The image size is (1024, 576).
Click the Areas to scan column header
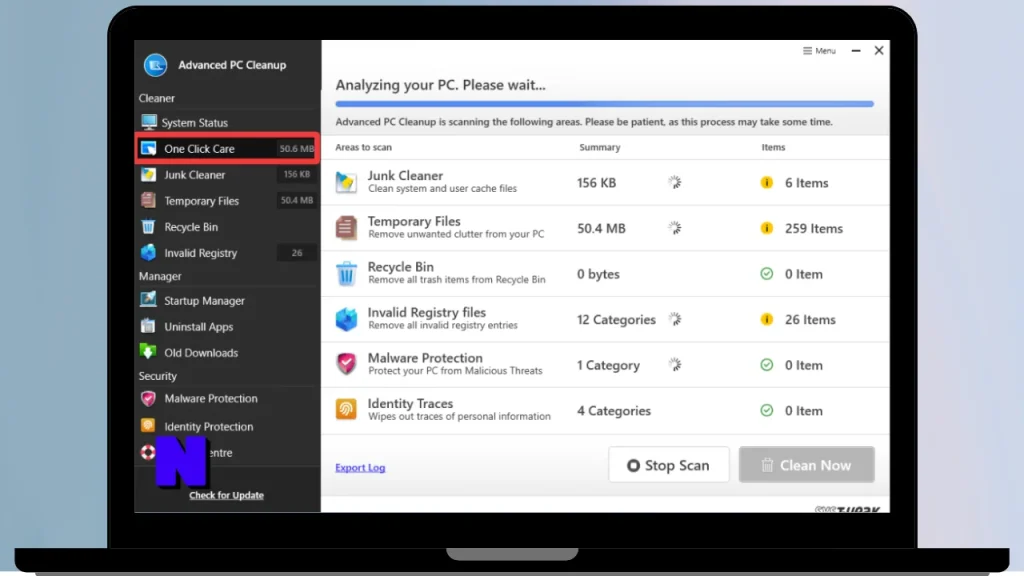pos(364,147)
